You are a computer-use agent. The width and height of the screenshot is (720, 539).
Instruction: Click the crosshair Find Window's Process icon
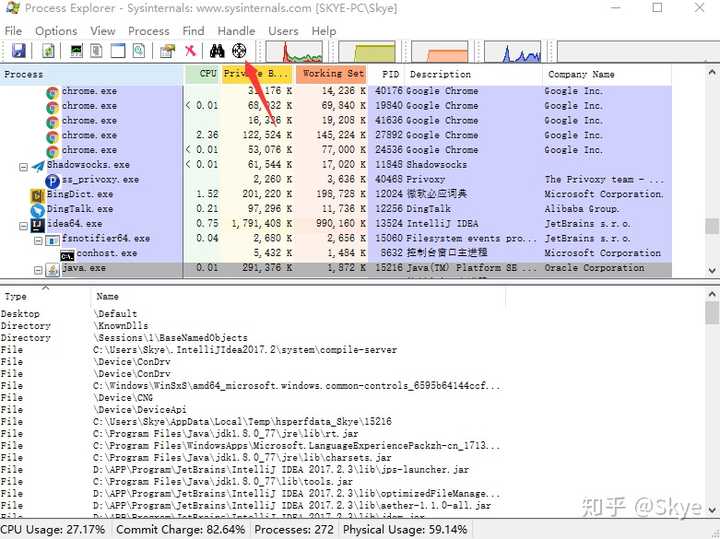239,51
